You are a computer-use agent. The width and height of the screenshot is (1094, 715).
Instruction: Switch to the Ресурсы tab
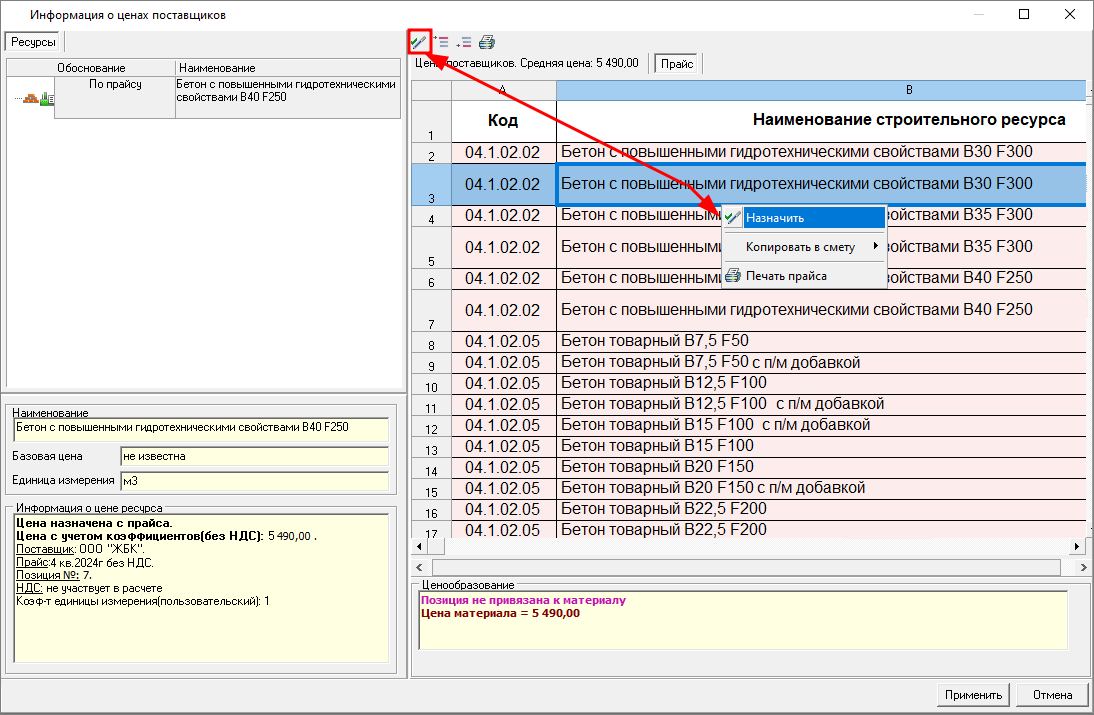coord(34,41)
